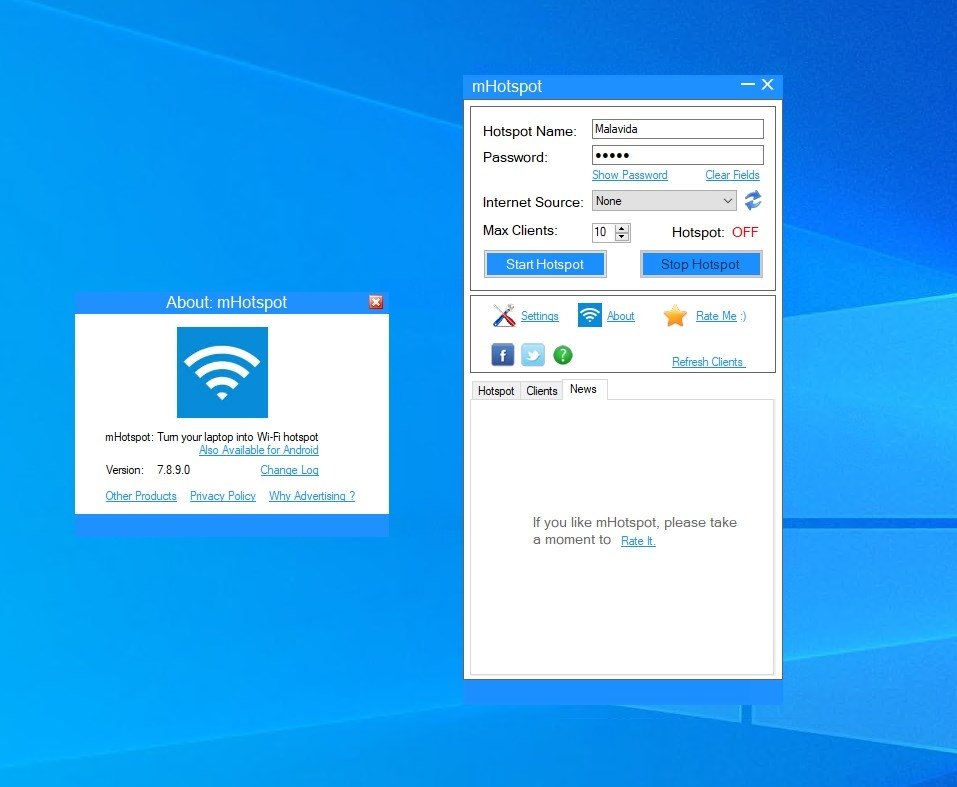Image resolution: width=957 pixels, height=787 pixels.
Task: Click the Stop Hotspot button
Action: pyautogui.click(x=701, y=264)
